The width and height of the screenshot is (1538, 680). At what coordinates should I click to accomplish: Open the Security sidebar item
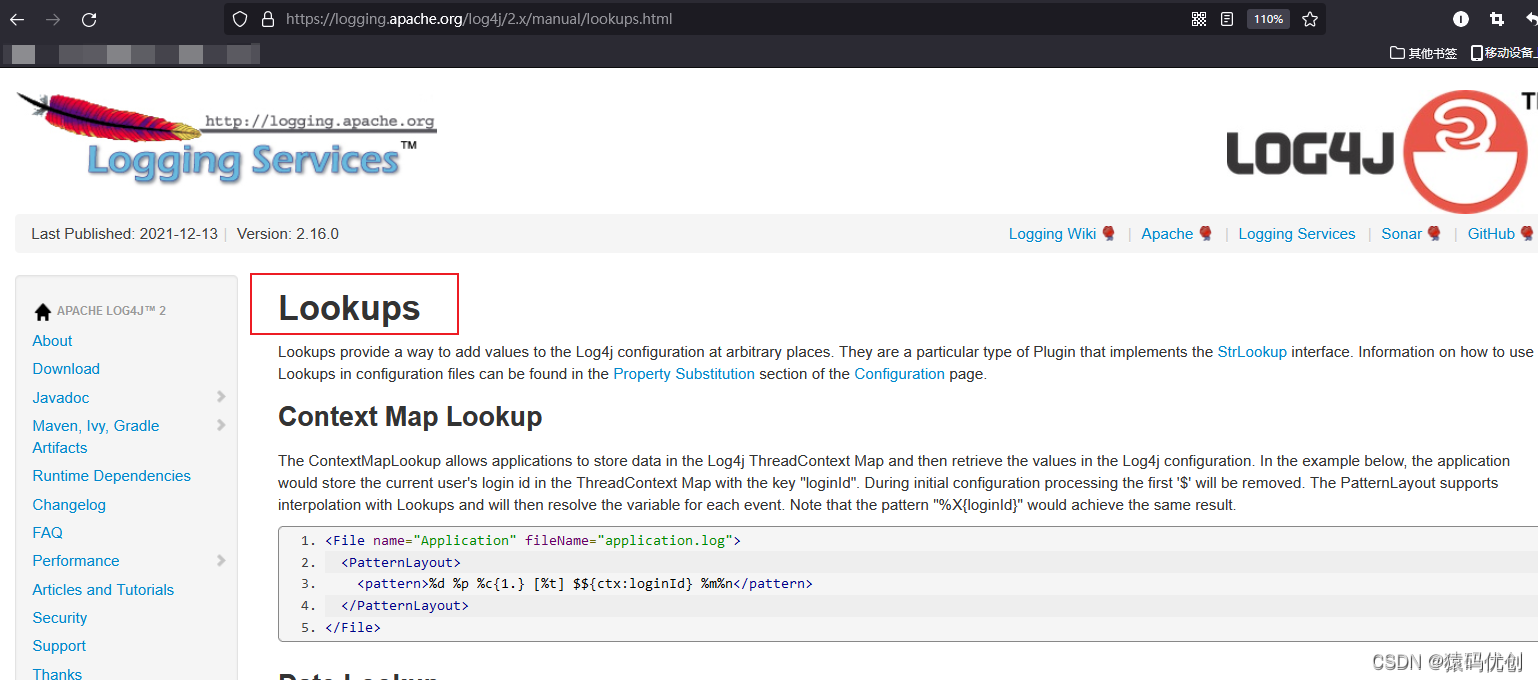[60, 618]
